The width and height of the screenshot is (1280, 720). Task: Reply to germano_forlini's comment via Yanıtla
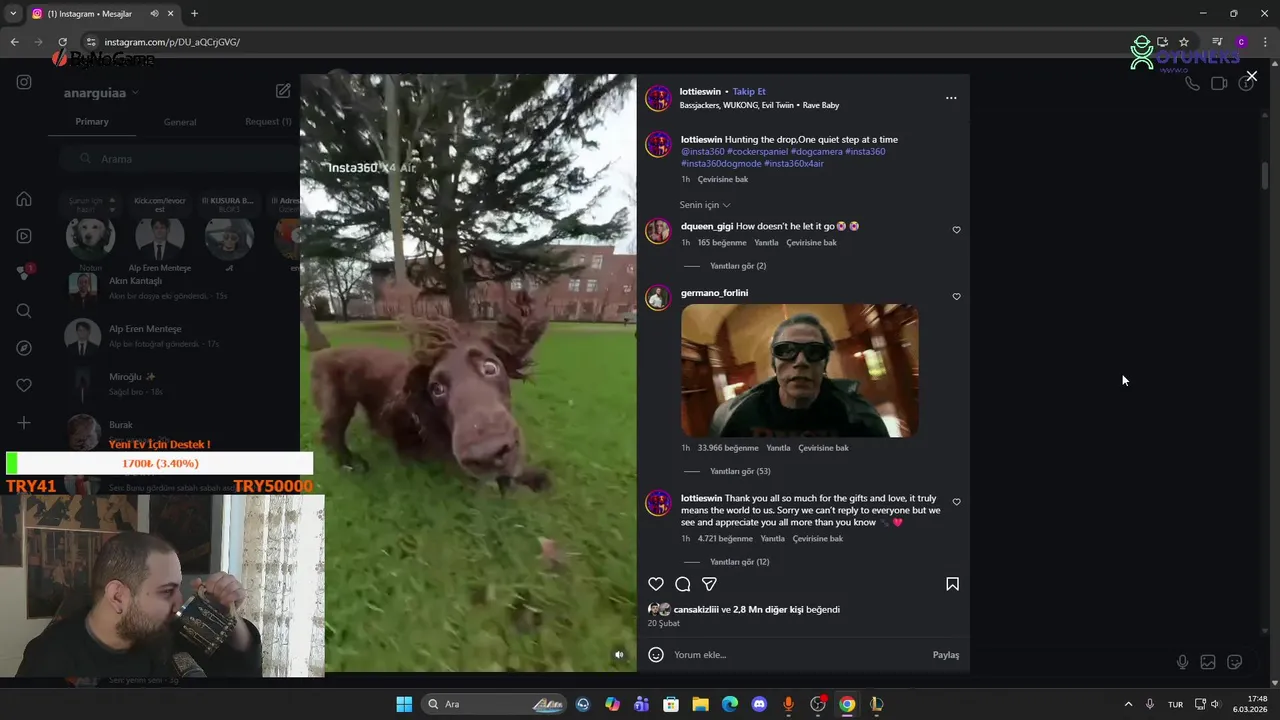pyautogui.click(x=778, y=448)
